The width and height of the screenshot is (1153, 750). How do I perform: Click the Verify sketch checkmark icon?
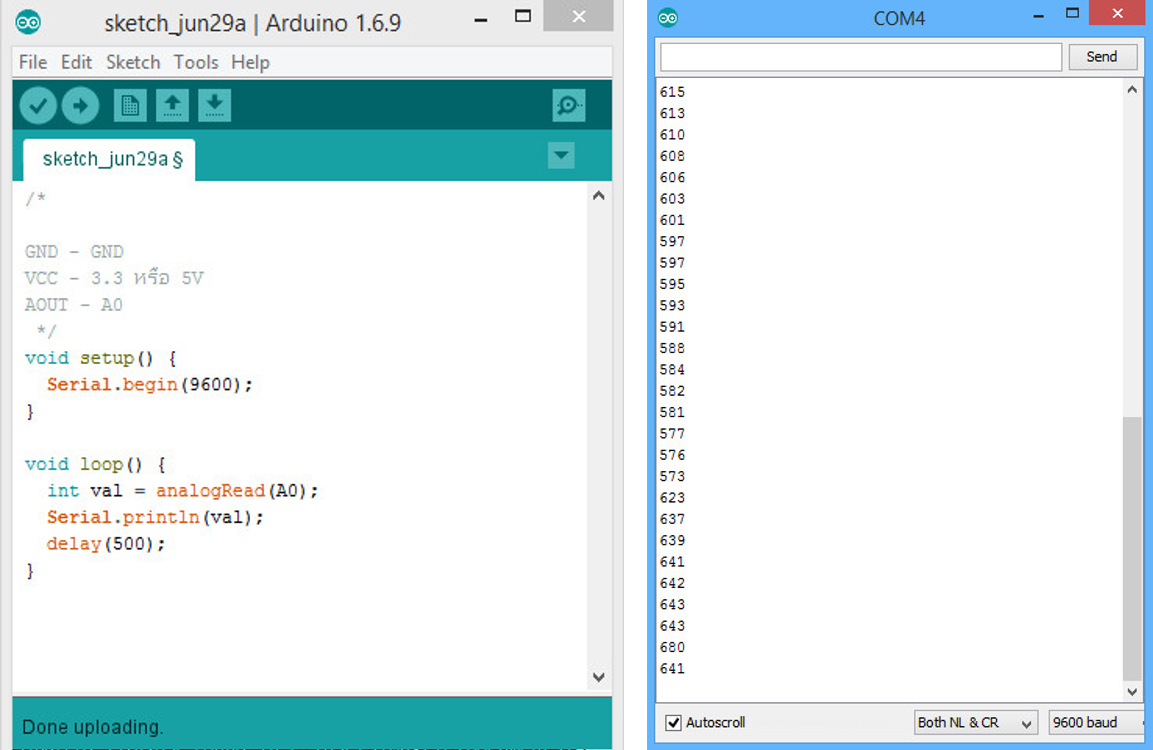coord(38,106)
